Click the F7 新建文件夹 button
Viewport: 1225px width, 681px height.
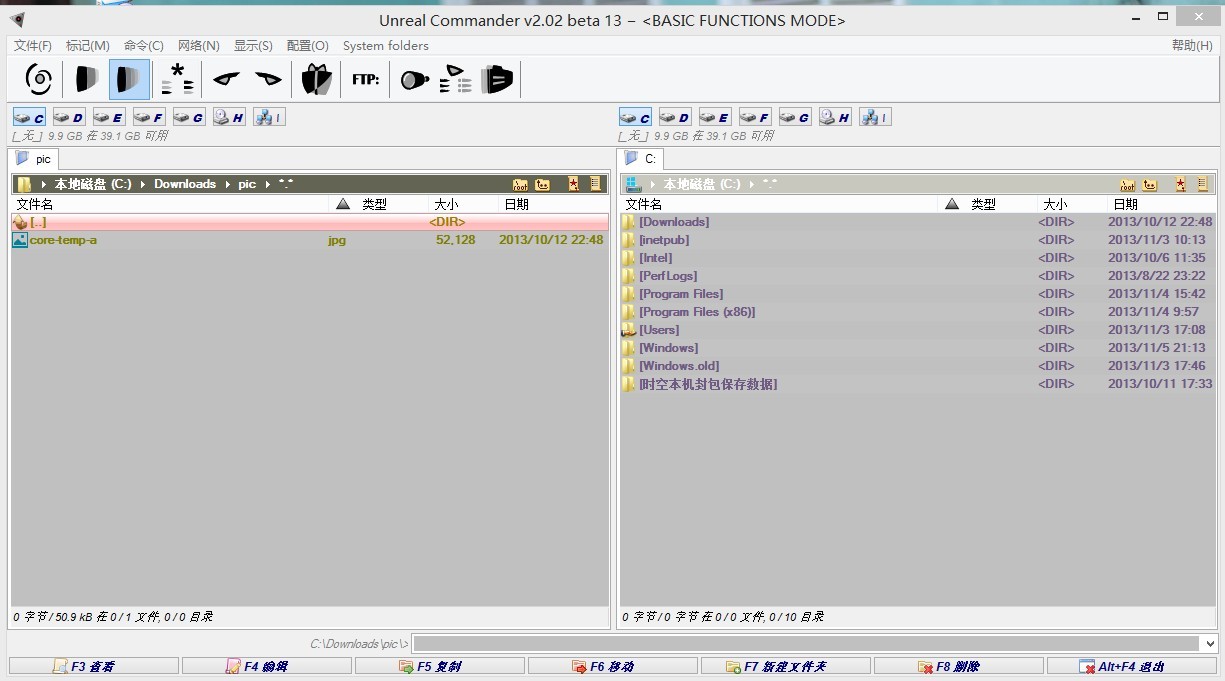[786, 666]
